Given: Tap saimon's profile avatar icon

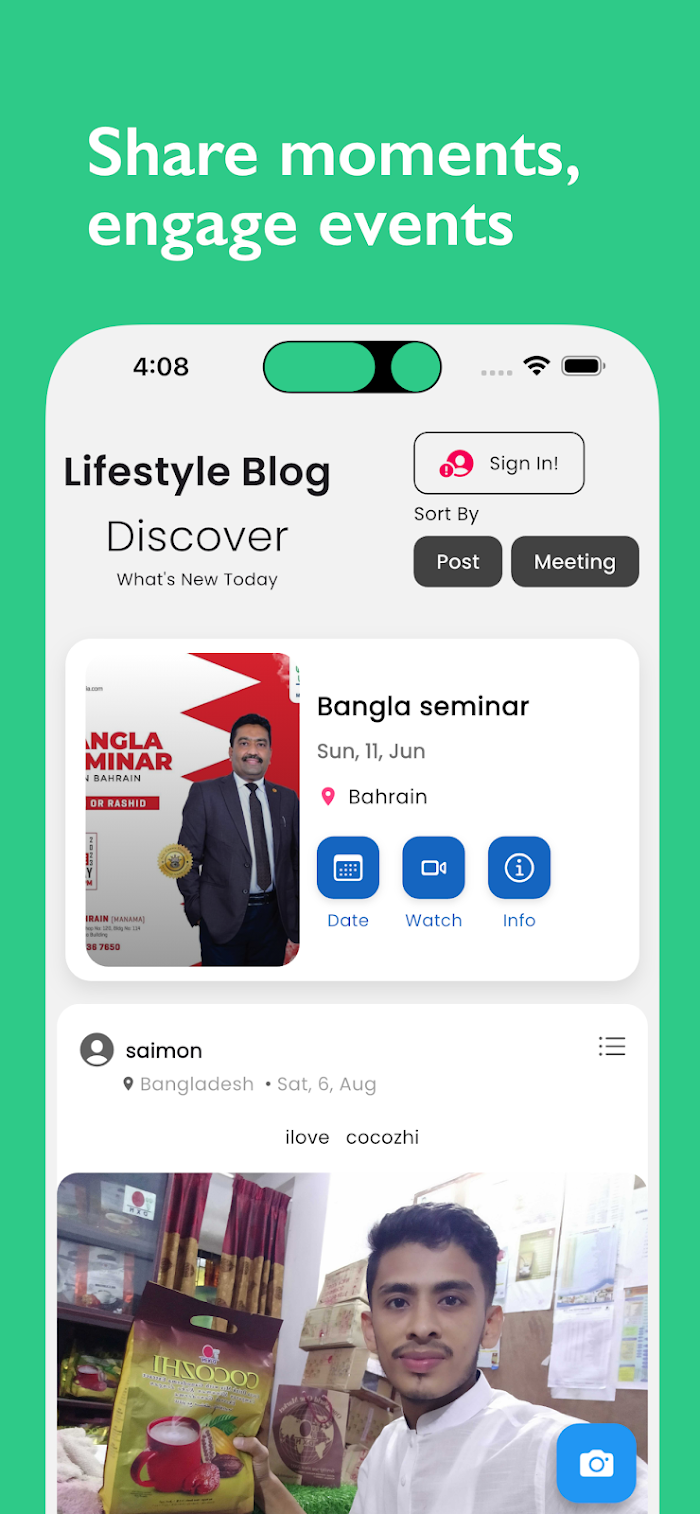Looking at the screenshot, I should [x=97, y=1050].
